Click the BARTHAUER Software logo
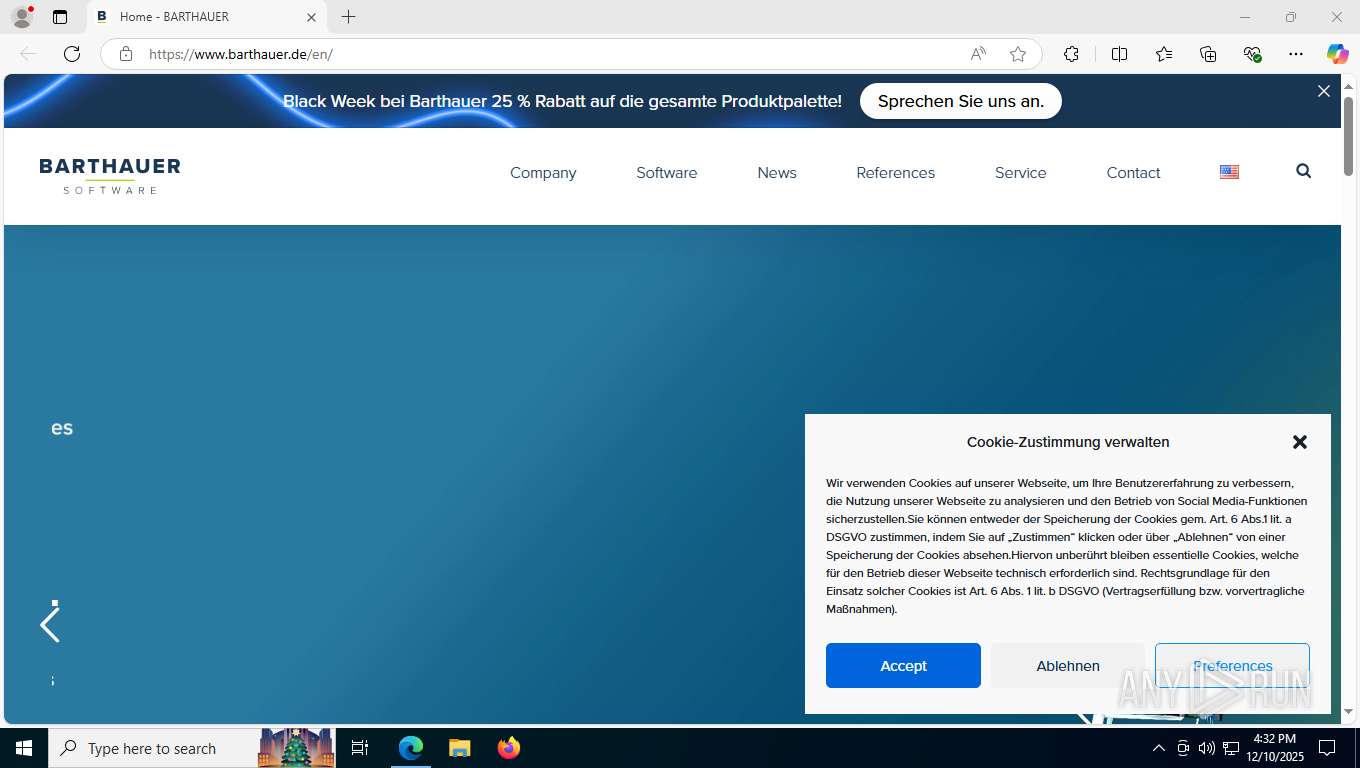 coord(110,175)
